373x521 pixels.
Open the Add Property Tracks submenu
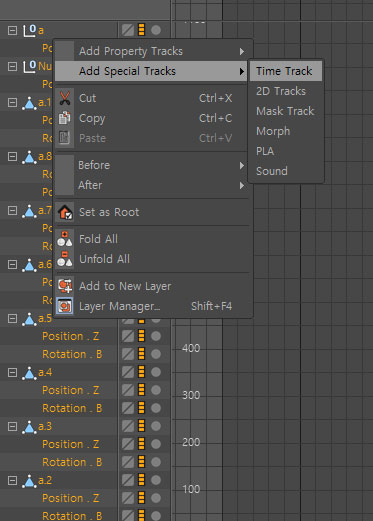(x=152, y=51)
